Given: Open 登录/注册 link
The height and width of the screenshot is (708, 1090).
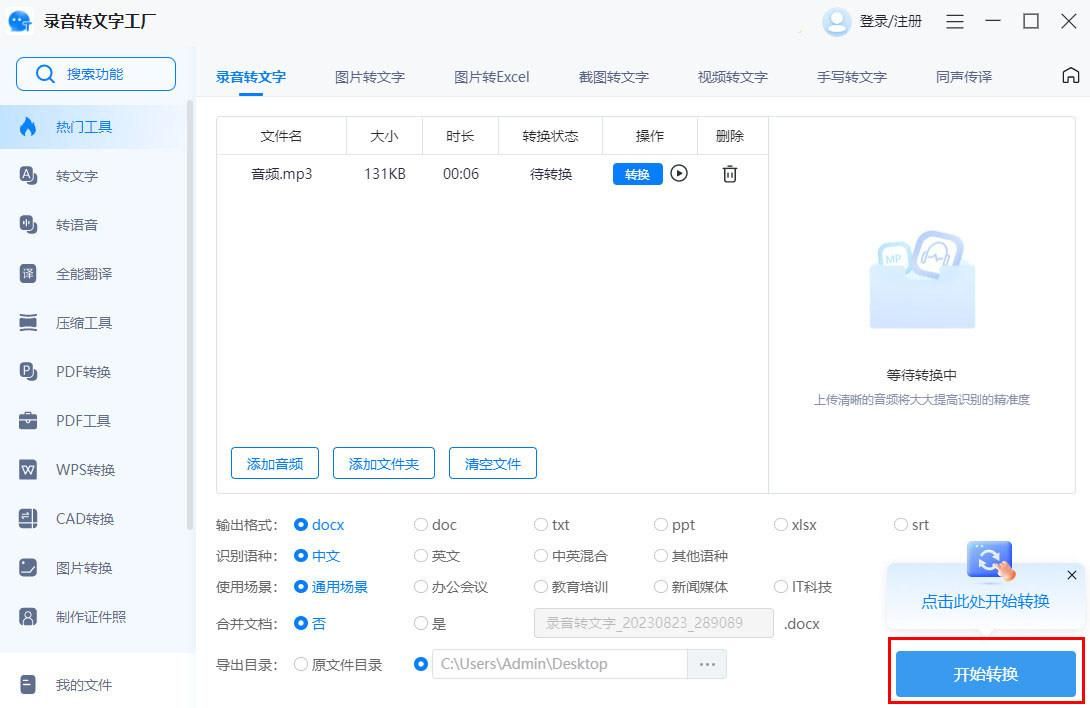Looking at the screenshot, I should pyautogui.click(x=890, y=22).
